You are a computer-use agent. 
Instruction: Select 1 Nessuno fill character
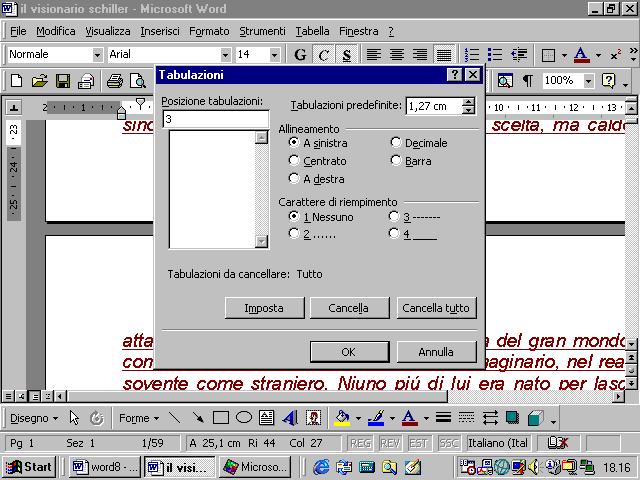click(321, 217)
